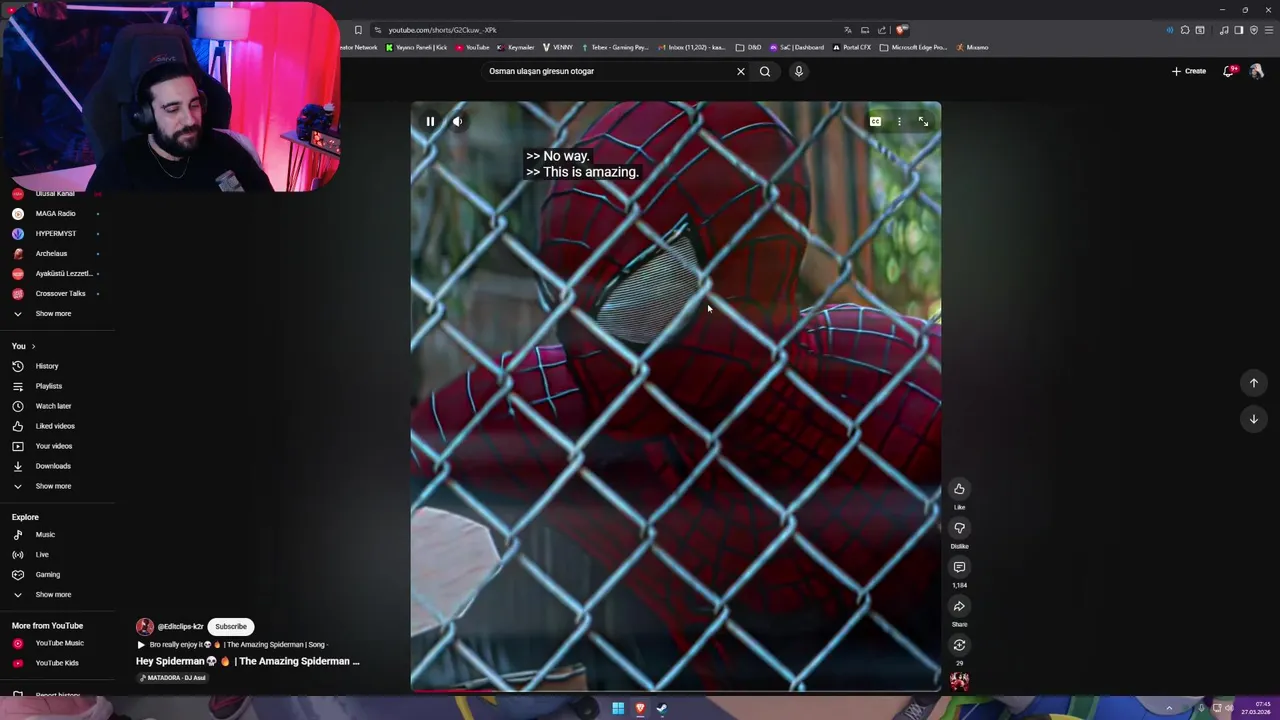The width and height of the screenshot is (1280, 720).
Task: Open the account avatar menu
Action: [1257, 71]
